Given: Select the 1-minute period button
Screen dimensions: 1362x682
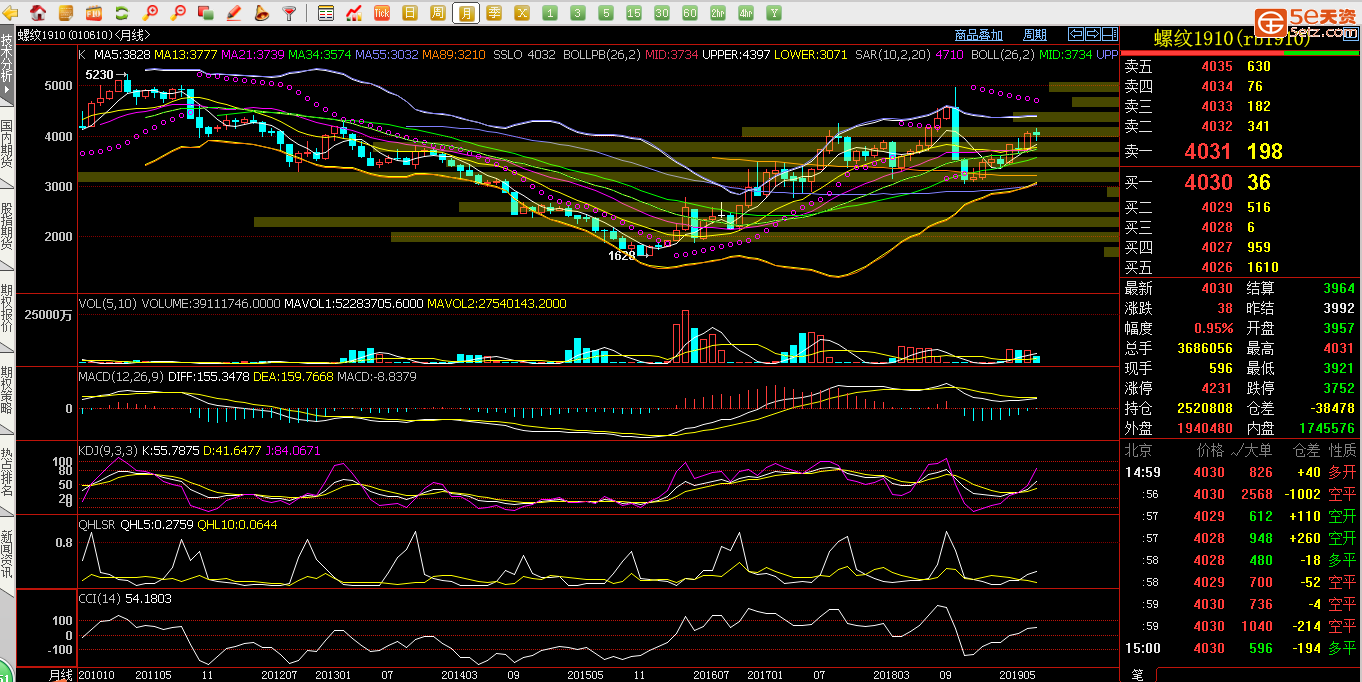Looking at the screenshot, I should click(x=550, y=13).
